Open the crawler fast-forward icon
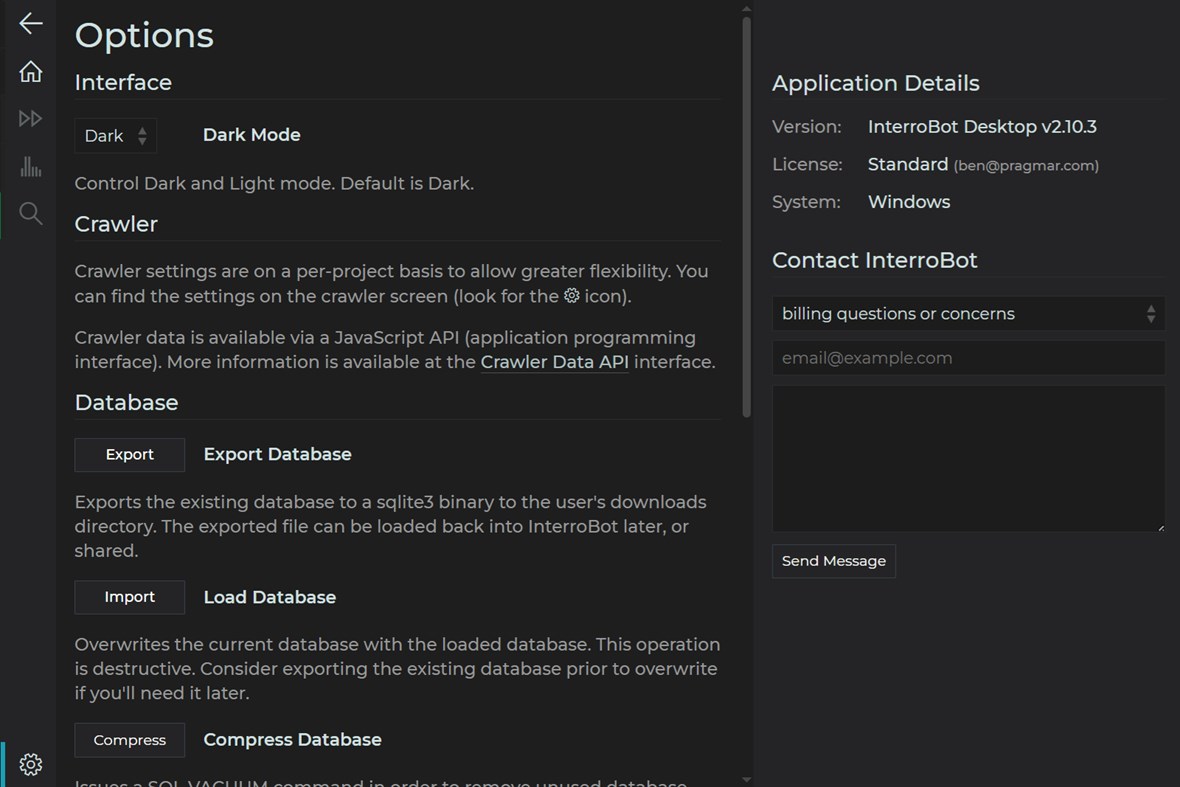Viewport: 1180px width, 787px height. click(31, 119)
